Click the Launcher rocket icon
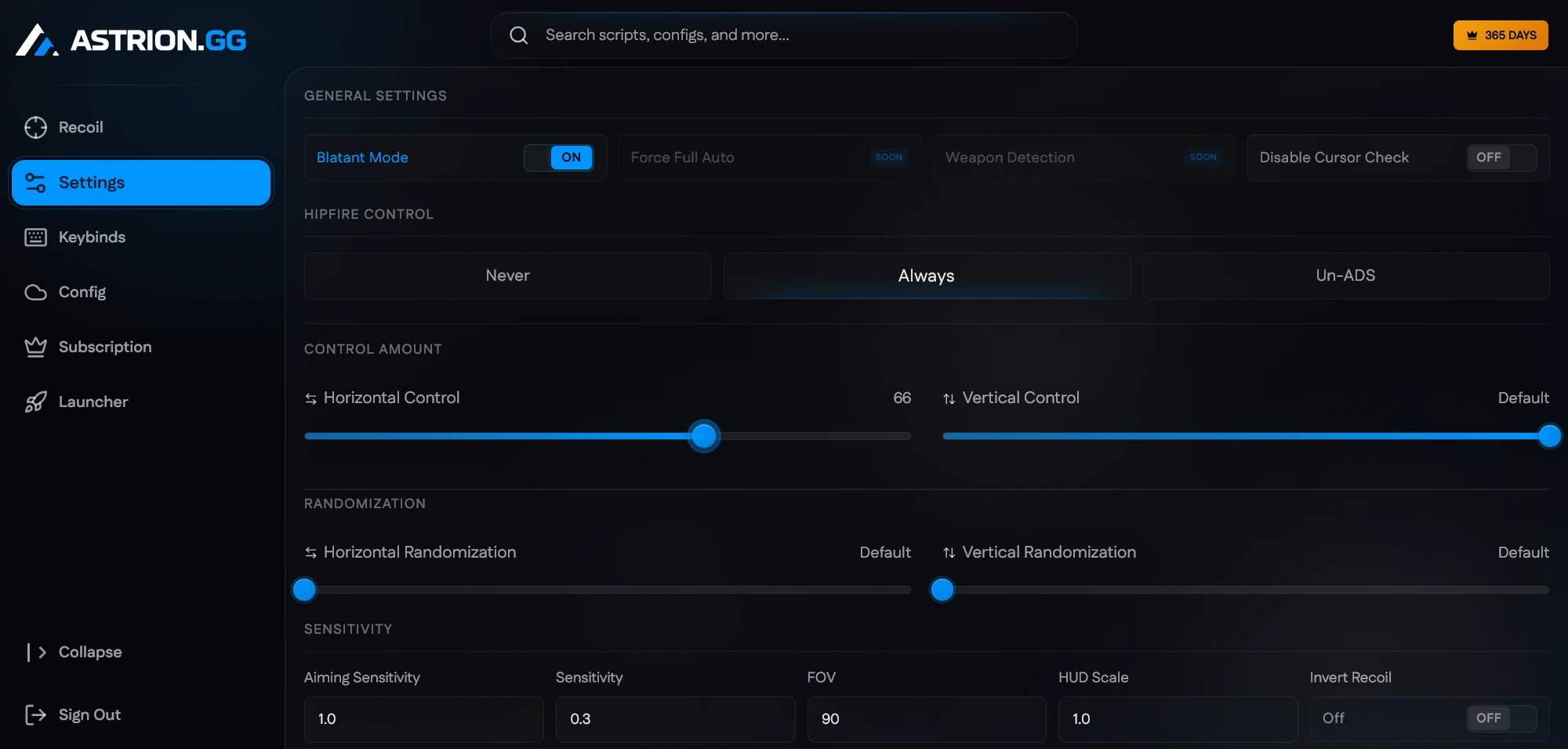This screenshot has height=749, width=1568. click(x=35, y=402)
